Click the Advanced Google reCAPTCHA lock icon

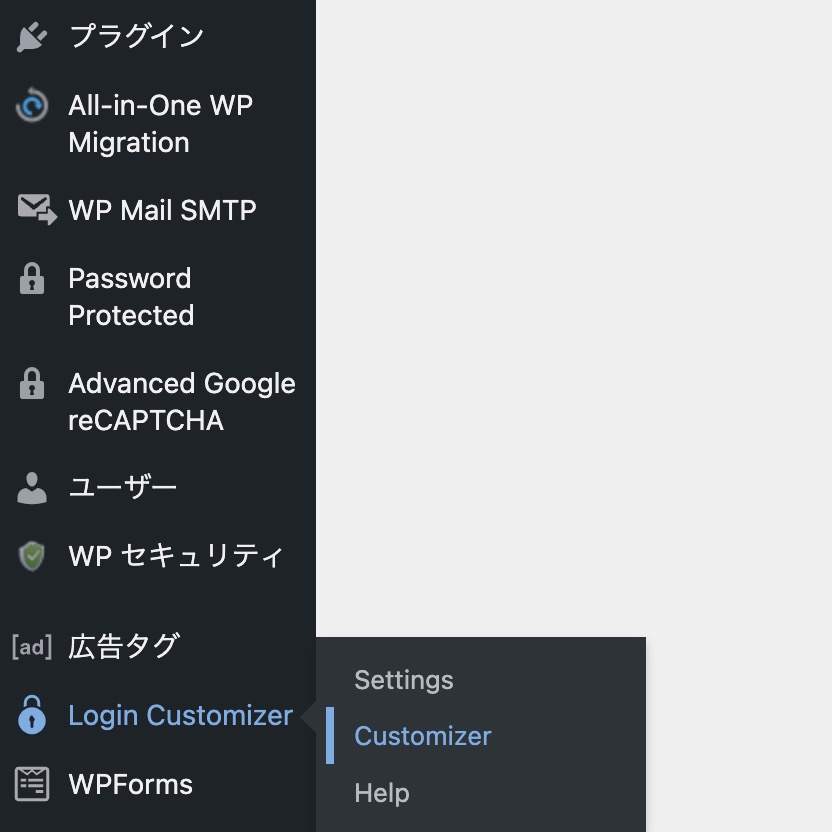(32, 383)
